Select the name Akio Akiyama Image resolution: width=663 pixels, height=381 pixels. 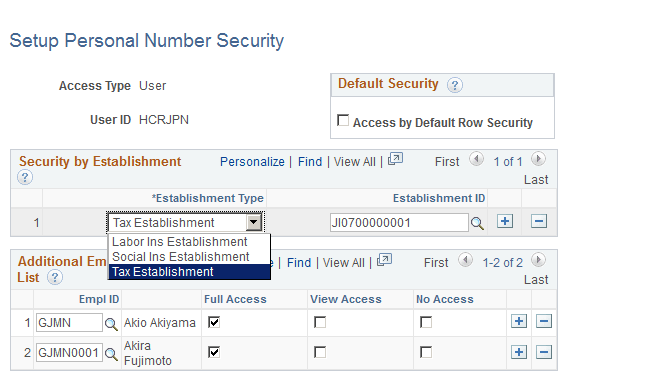click(160, 323)
